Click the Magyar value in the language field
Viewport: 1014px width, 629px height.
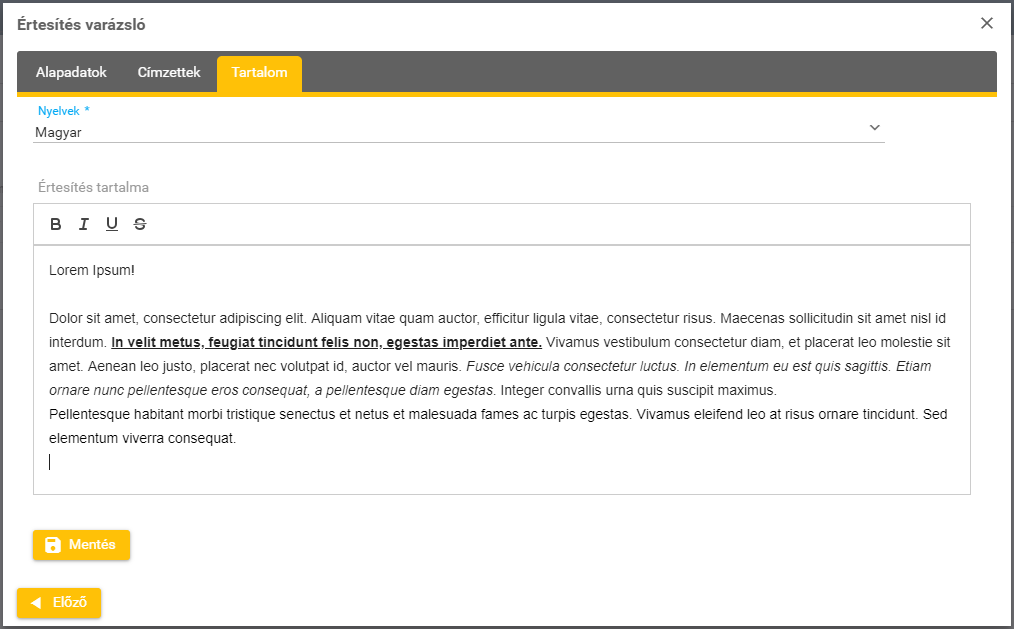pos(58,131)
